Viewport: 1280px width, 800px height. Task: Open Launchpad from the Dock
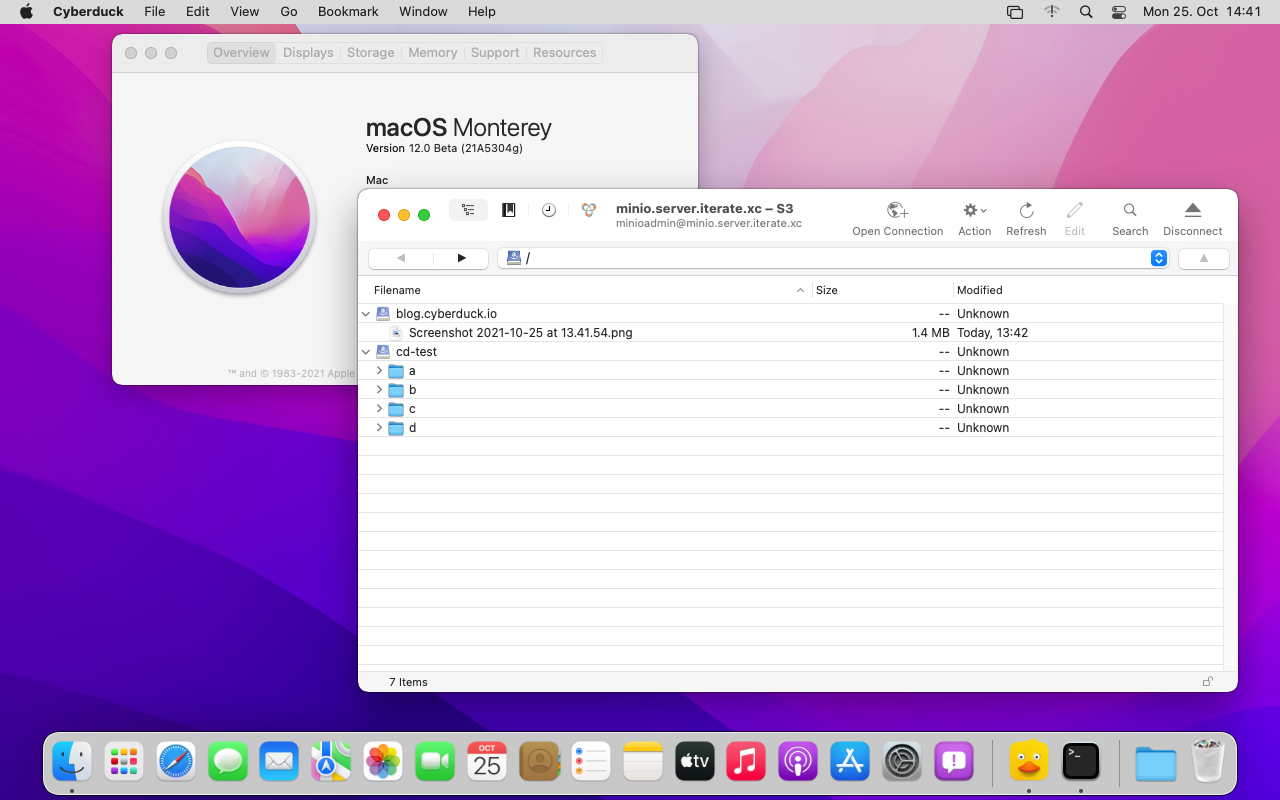click(124, 762)
